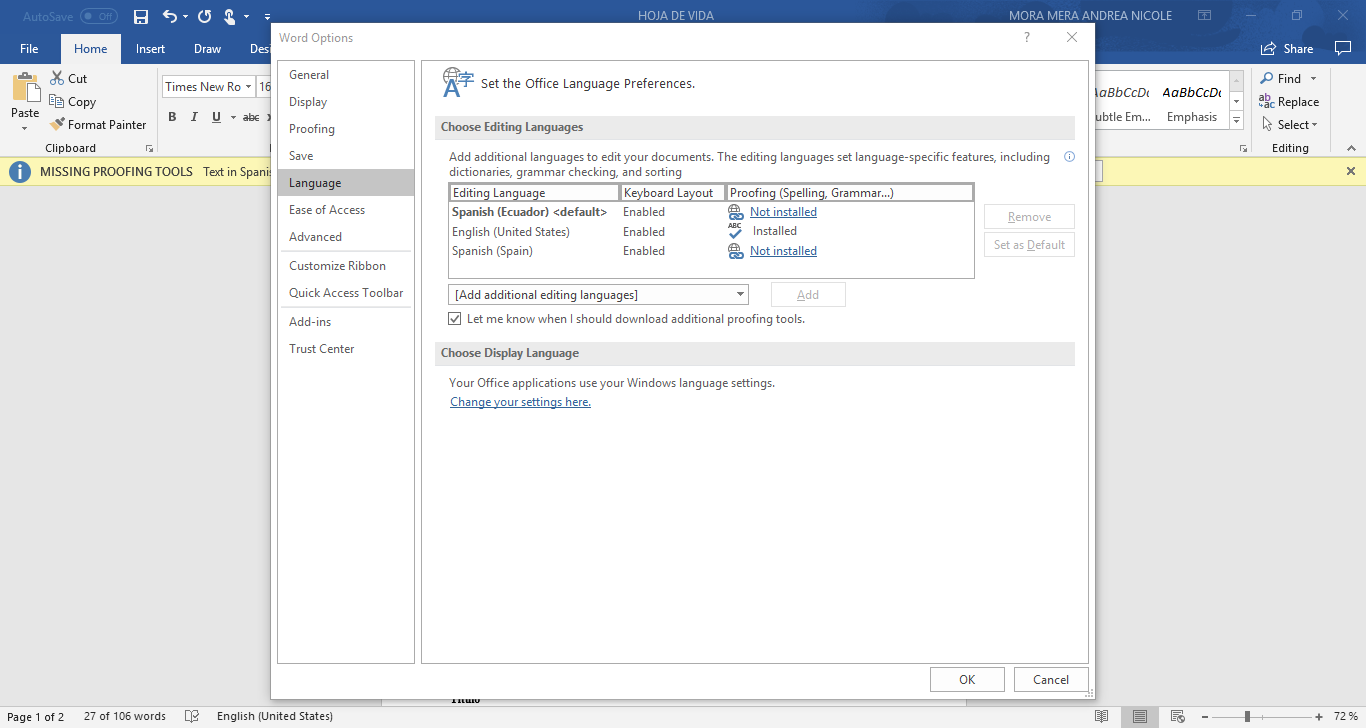This screenshot has width=1366, height=728.
Task: Click the Save icon in quick access toolbar
Action: (141, 17)
